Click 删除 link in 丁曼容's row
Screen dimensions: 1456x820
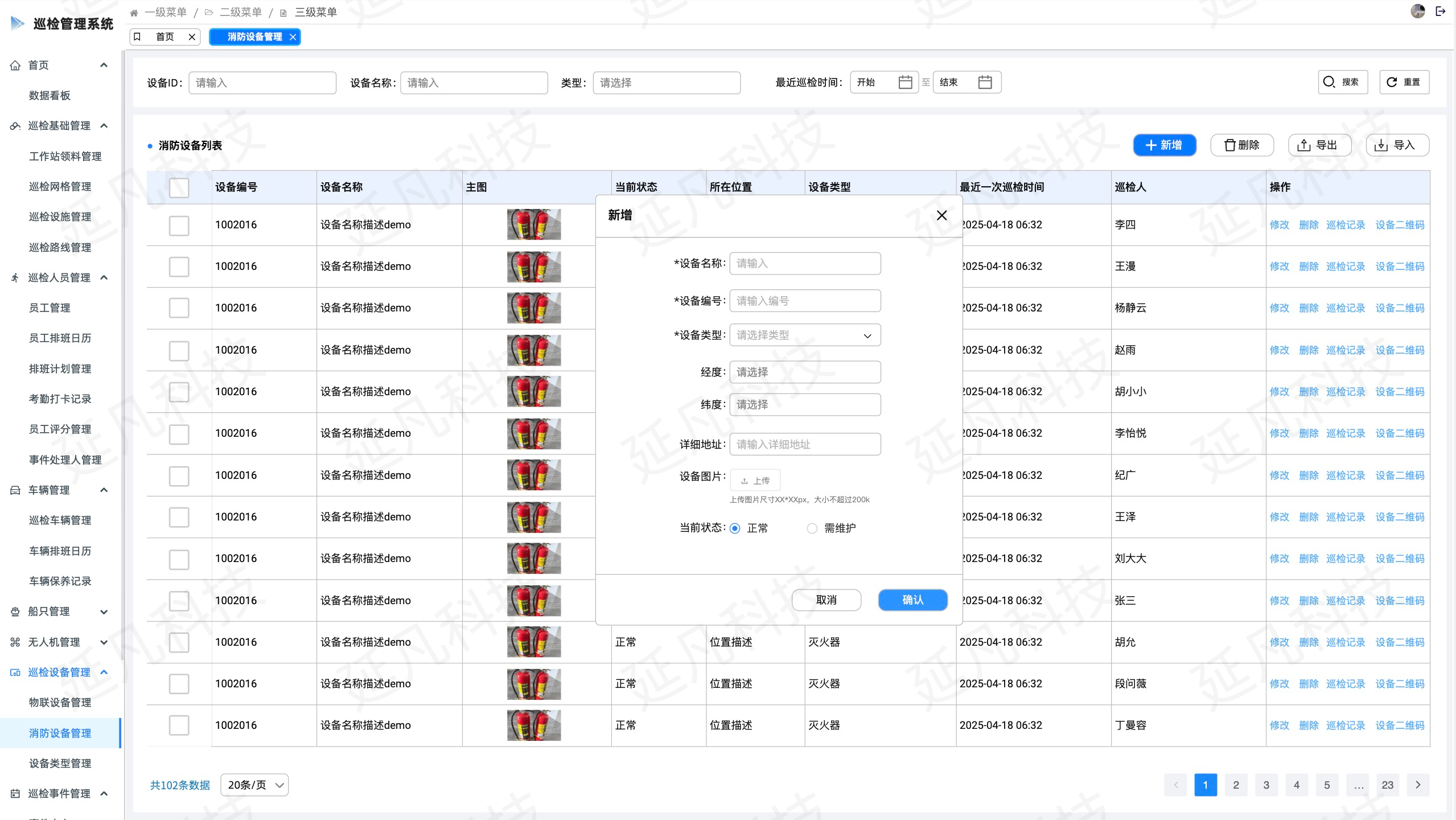pos(1309,725)
